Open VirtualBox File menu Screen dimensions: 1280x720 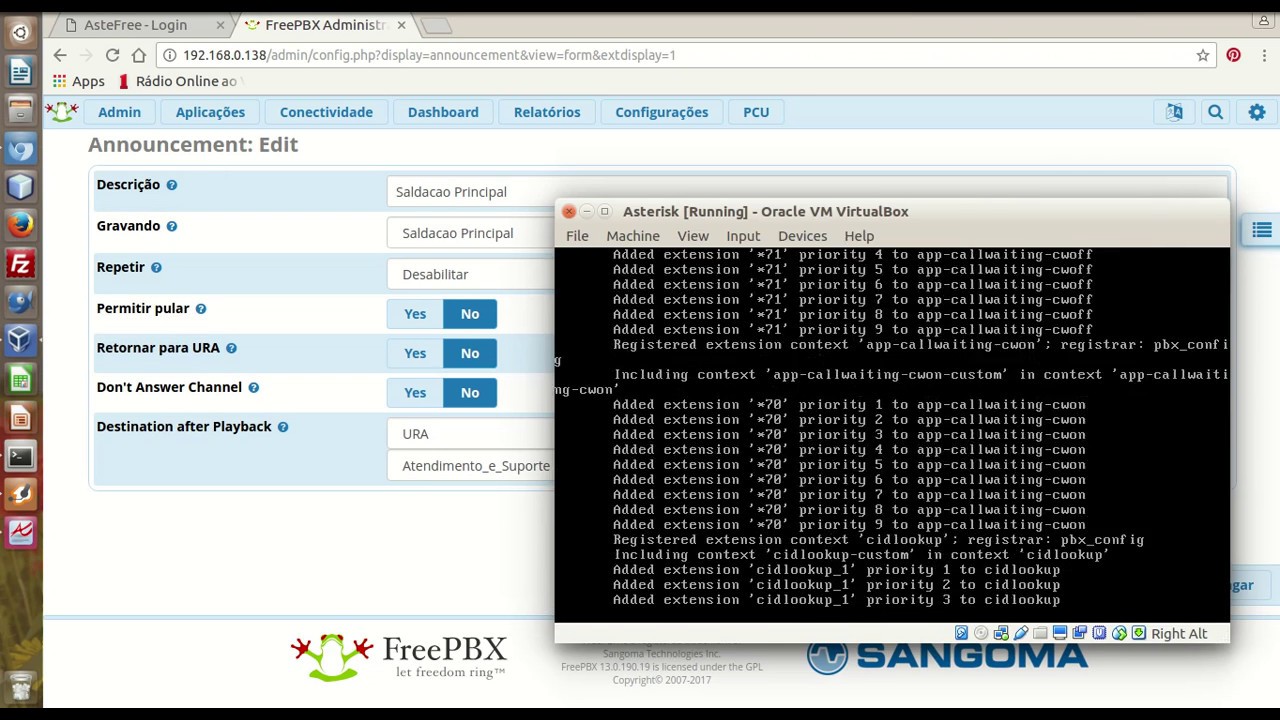click(577, 236)
